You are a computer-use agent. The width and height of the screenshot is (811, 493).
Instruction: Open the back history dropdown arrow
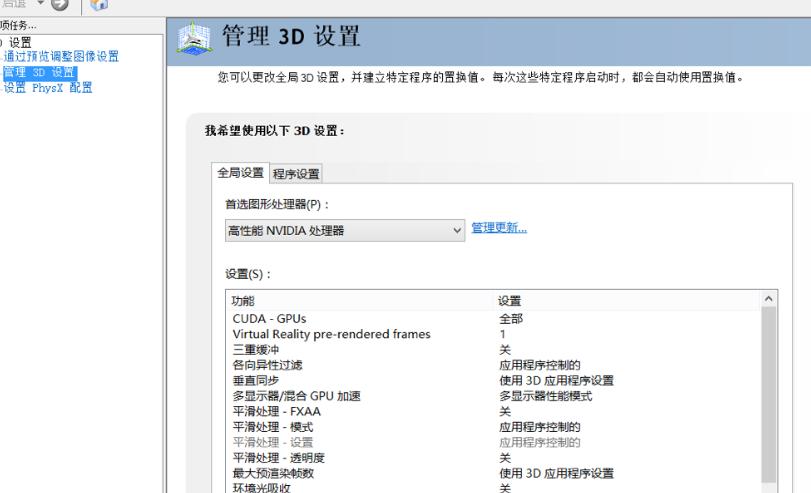tap(40, 4)
